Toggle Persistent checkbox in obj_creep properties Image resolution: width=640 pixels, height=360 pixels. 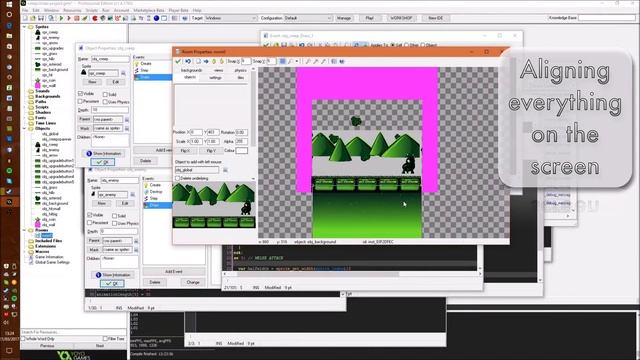pyautogui.click(x=80, y=101)
